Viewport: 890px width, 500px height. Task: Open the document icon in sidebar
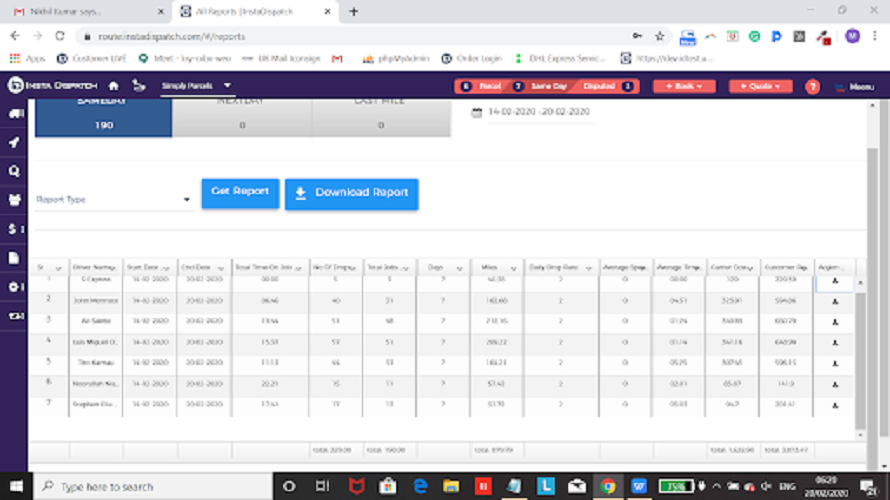point(15,258)
